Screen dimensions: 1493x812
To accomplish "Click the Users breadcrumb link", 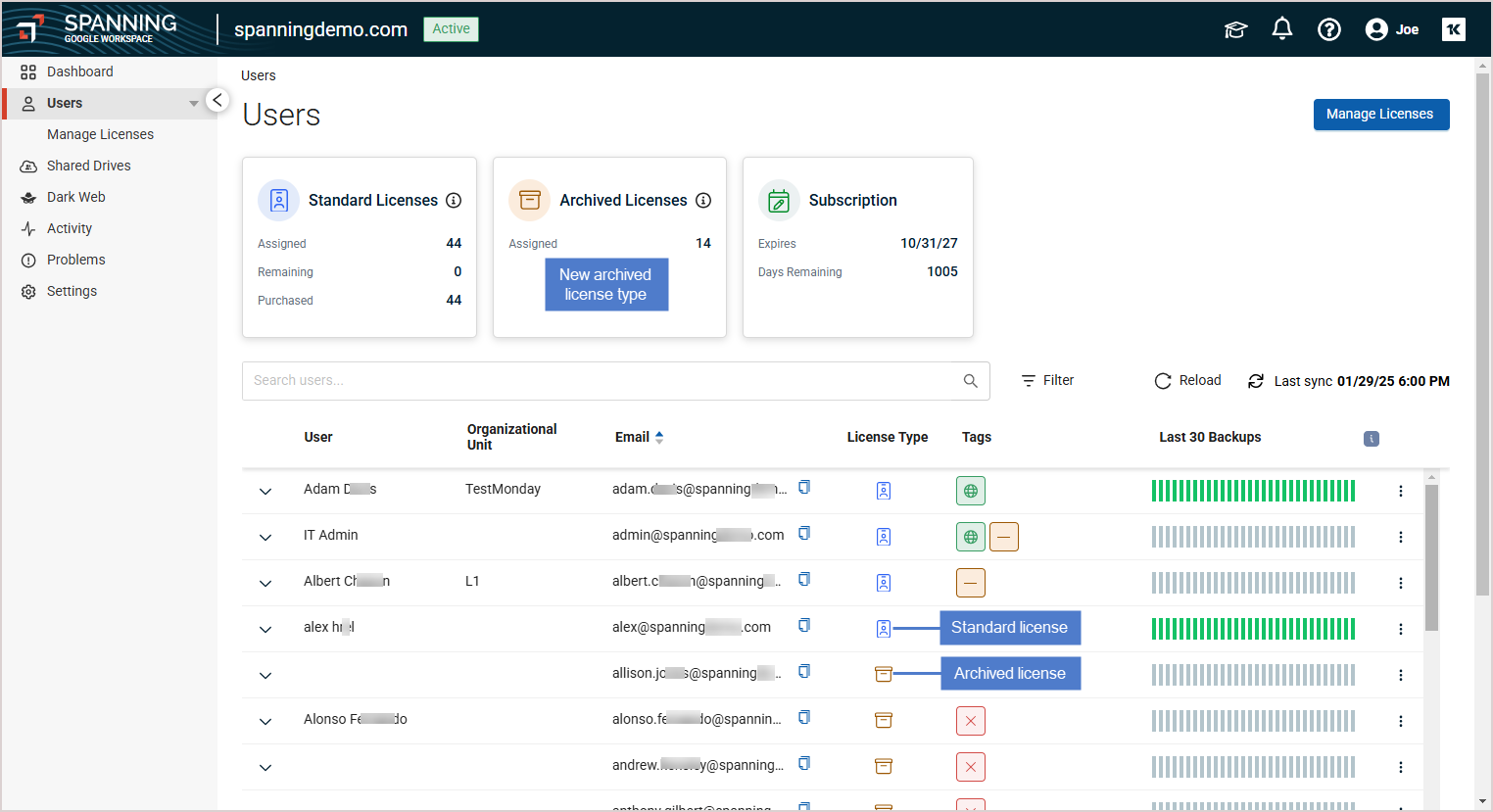I will (259, 75).
